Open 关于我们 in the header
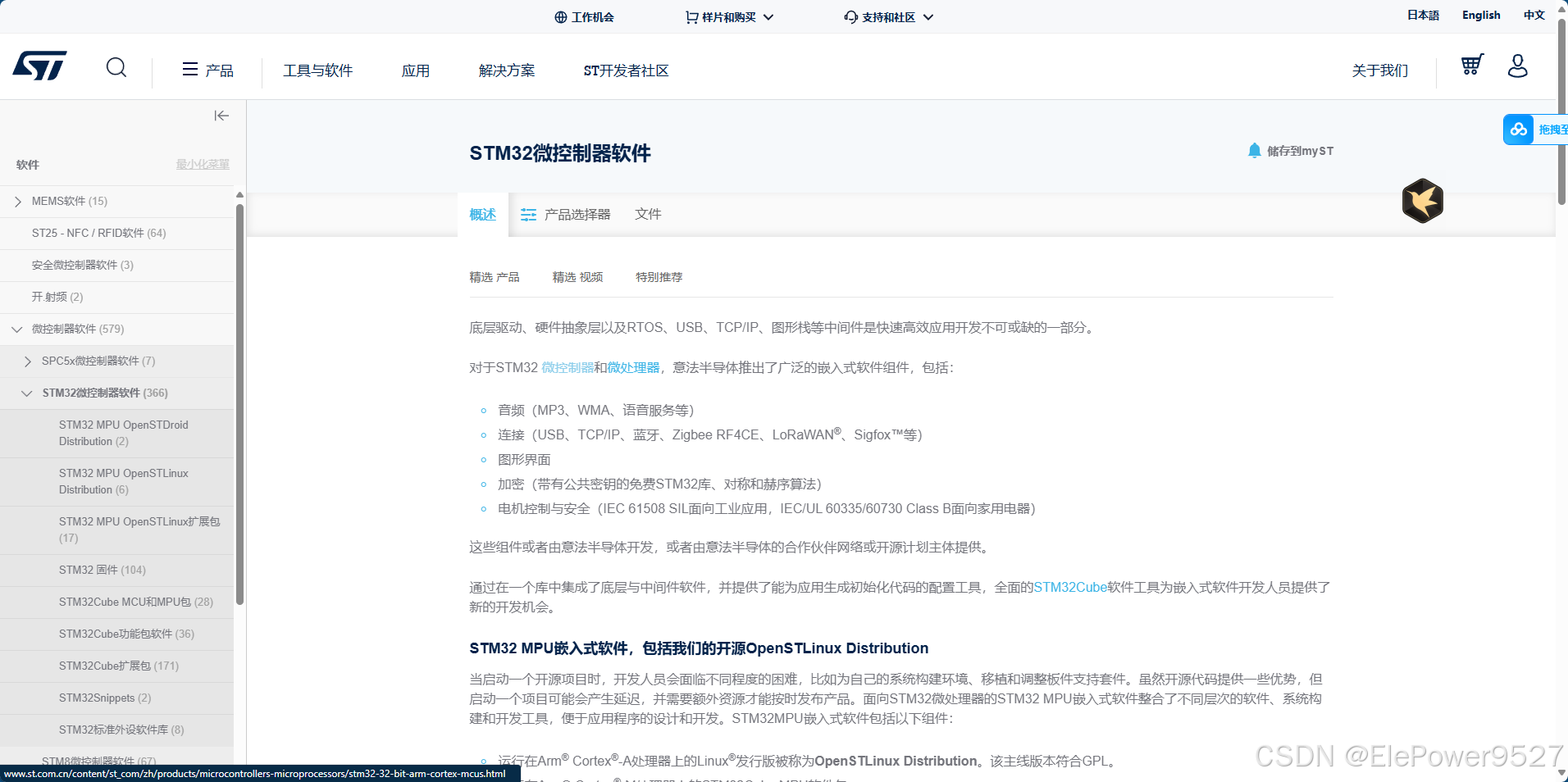Image resolution: width=1568 pixels, height=782 pixels. 1380,70
